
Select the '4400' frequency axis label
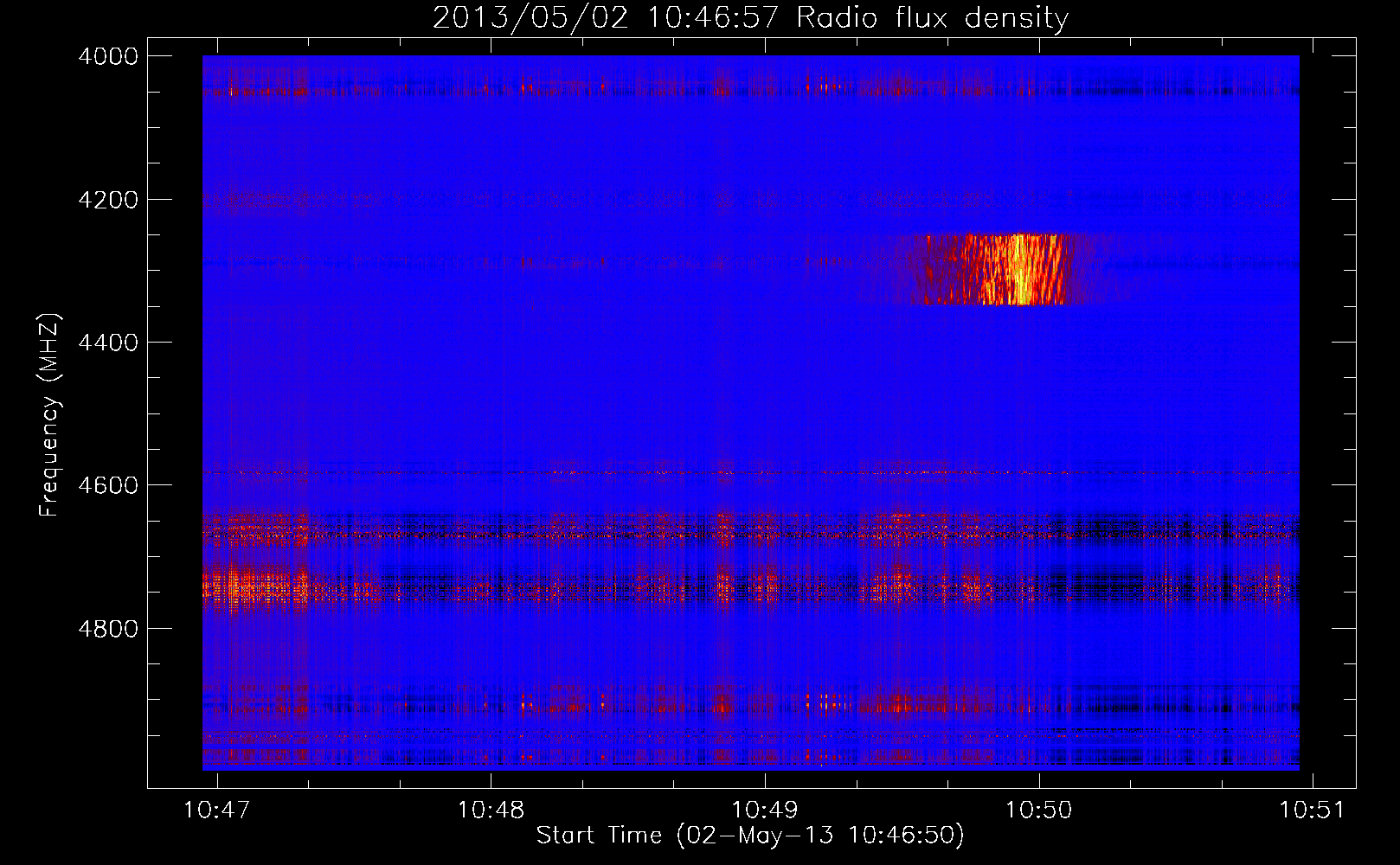click(x=108, y=343)
